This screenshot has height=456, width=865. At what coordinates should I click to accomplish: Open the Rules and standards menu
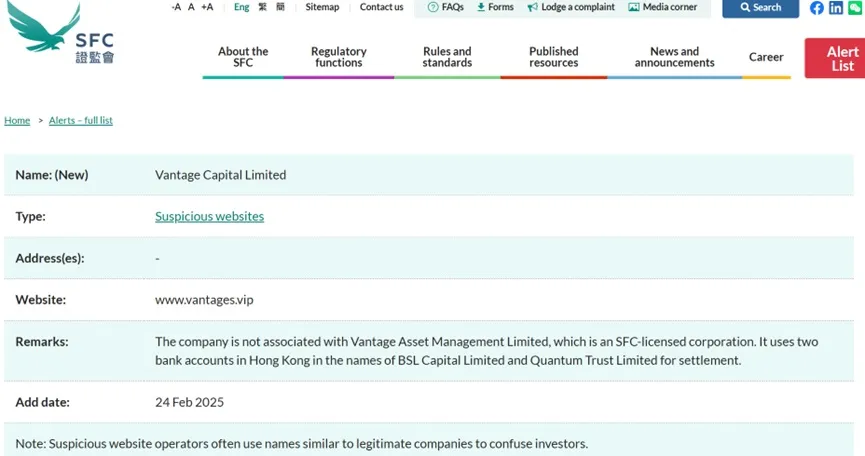[x=447, y=57]
